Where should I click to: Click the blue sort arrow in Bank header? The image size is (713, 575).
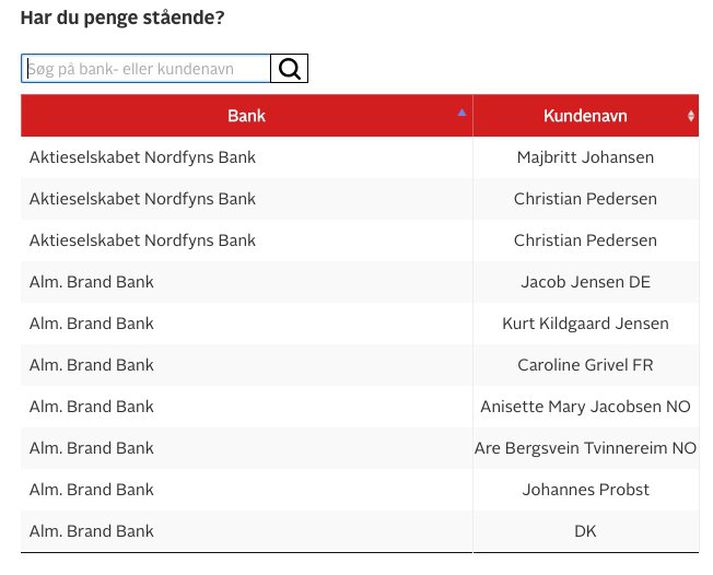point(462,113)
